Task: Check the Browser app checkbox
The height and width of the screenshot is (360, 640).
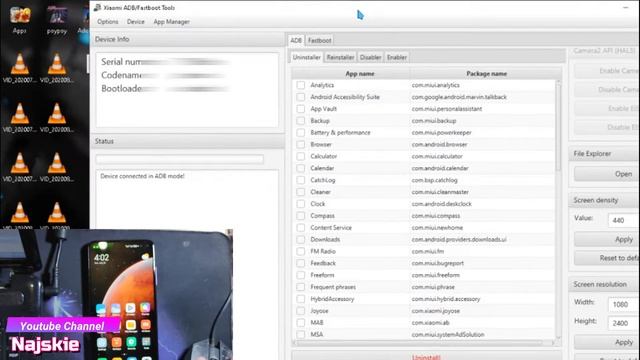Action: coord(301,144)
